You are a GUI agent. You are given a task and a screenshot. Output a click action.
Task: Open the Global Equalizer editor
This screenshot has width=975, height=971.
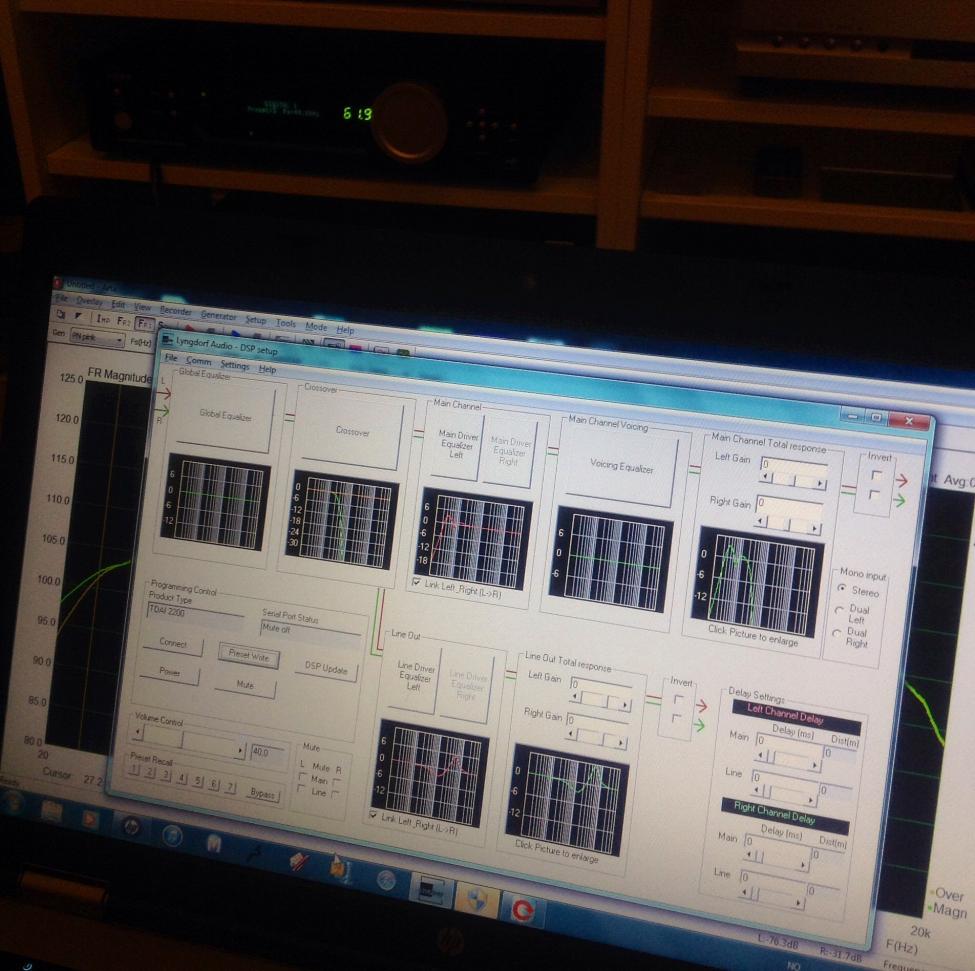[x=224, y=414]
